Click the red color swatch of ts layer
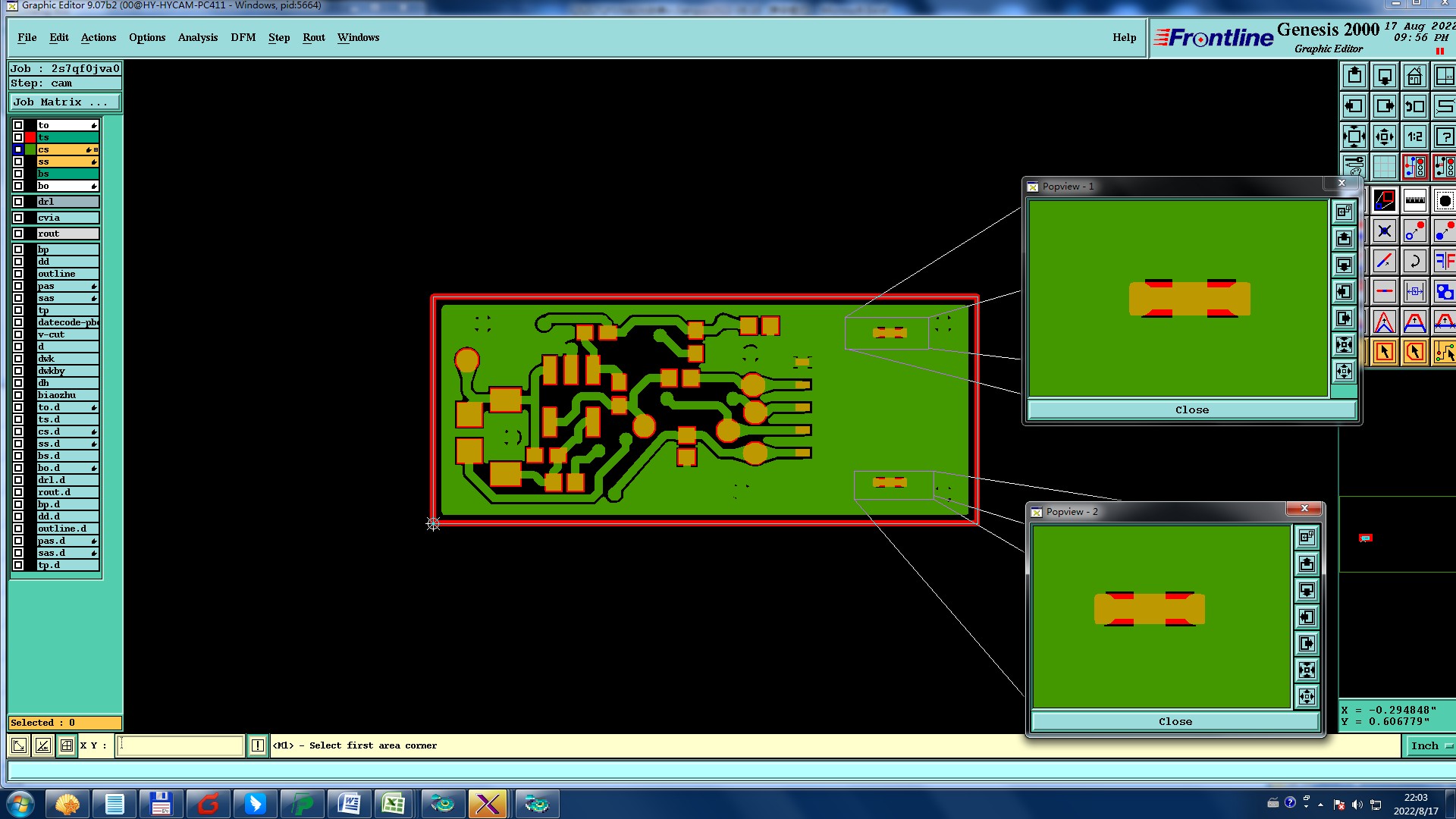This screenshot has height=819, width=1456. [x=30, y=137]
